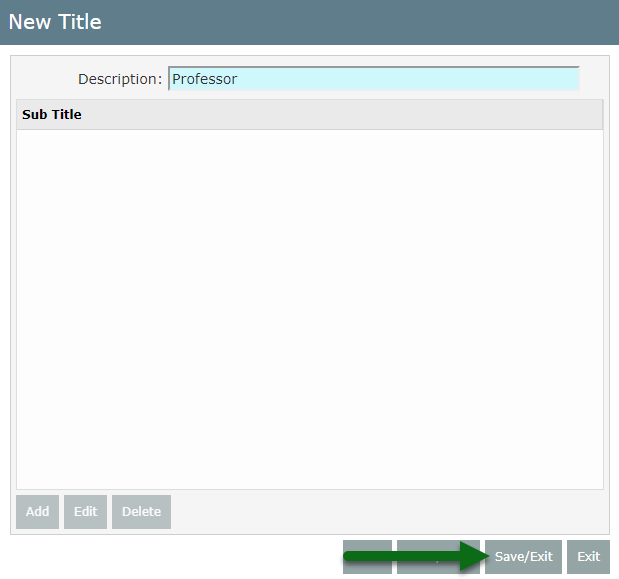Click the Description field containing Professor
Image resolution: width=619 pixels, height=579 pixels.
tap(373, 79)
